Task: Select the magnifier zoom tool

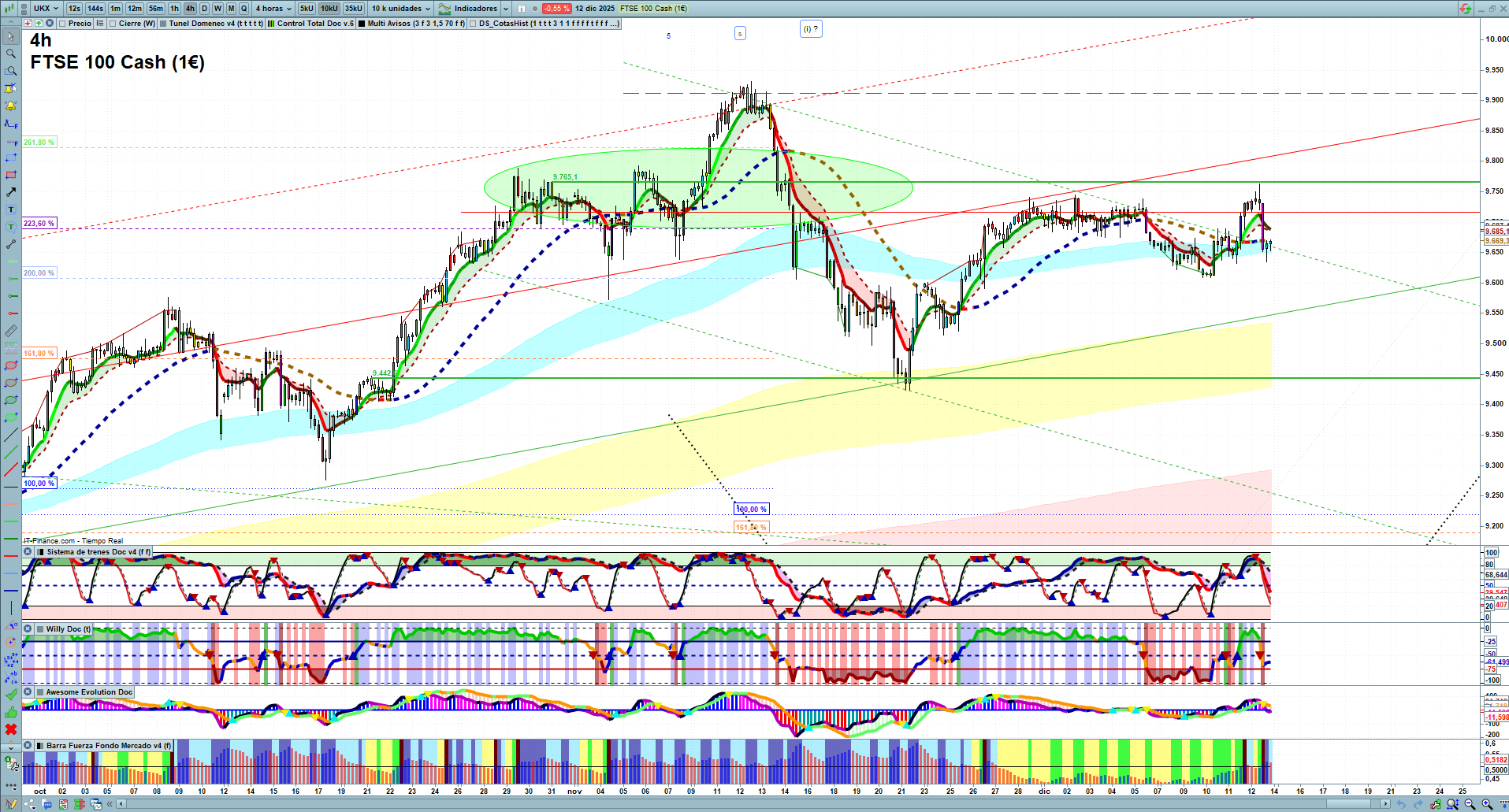Action: tap(11, 54)
